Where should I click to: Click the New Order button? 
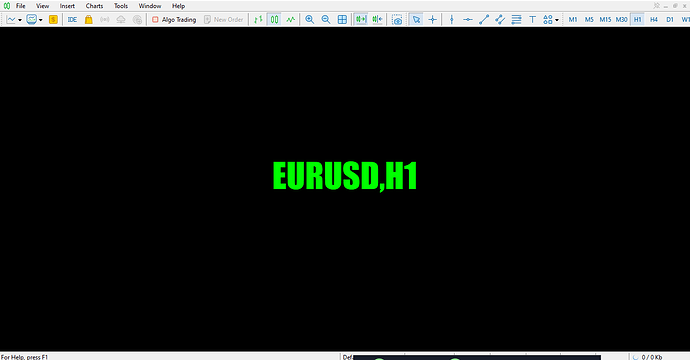[224, 19]
